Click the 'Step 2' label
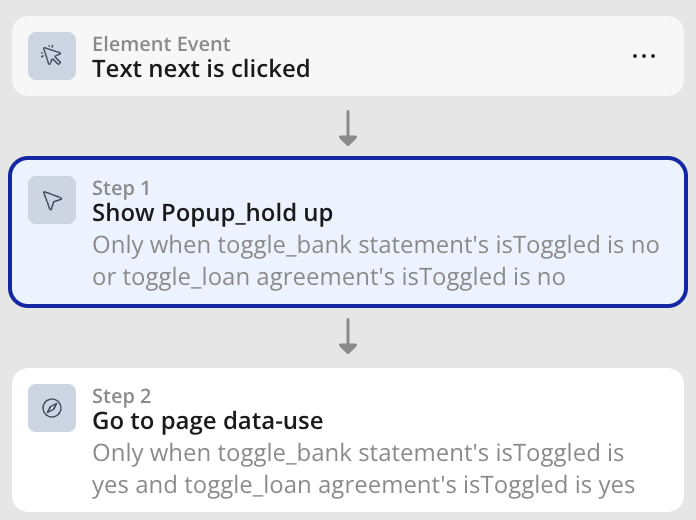 [122, 396]
